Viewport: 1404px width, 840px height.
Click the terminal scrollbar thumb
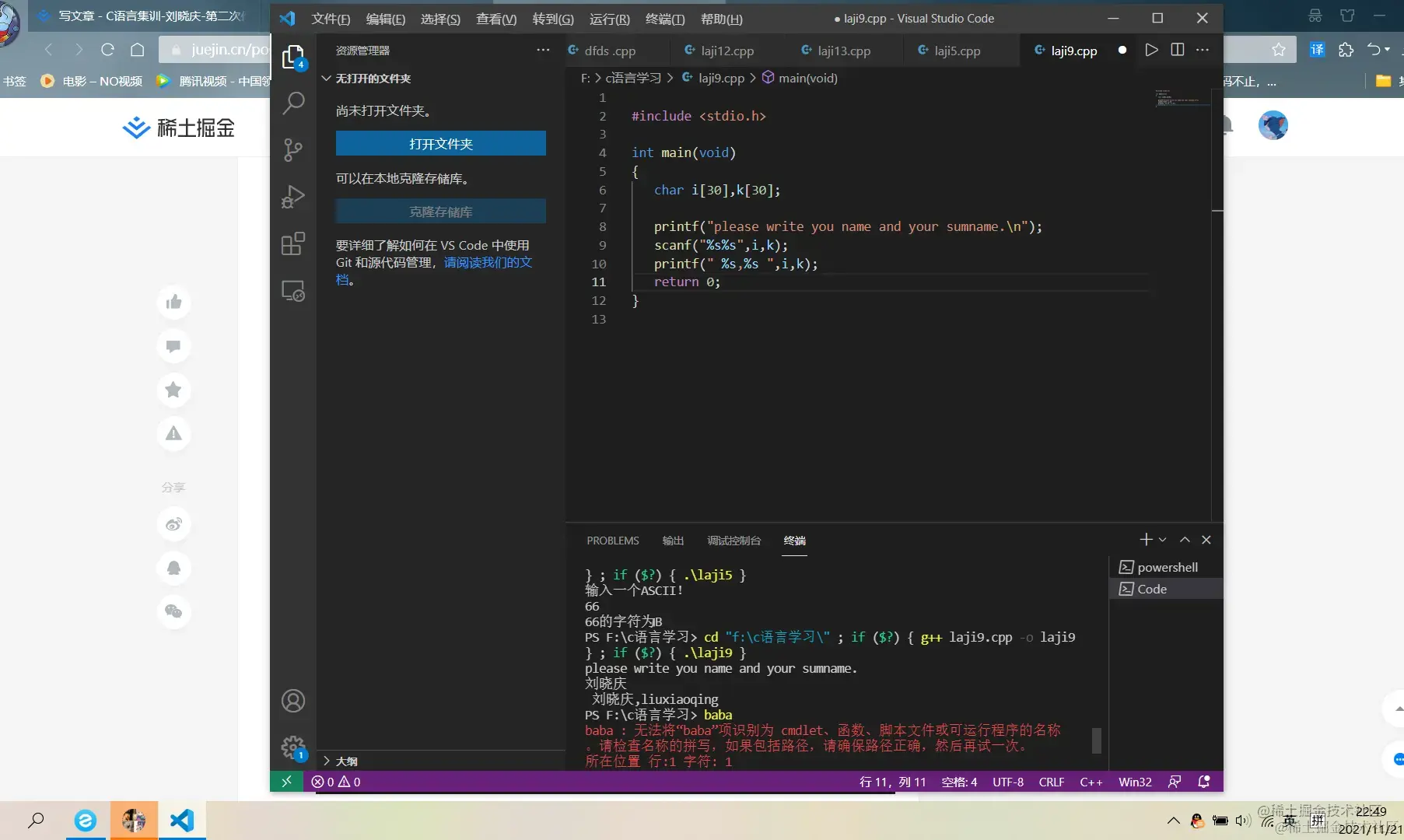point(1096,740)
